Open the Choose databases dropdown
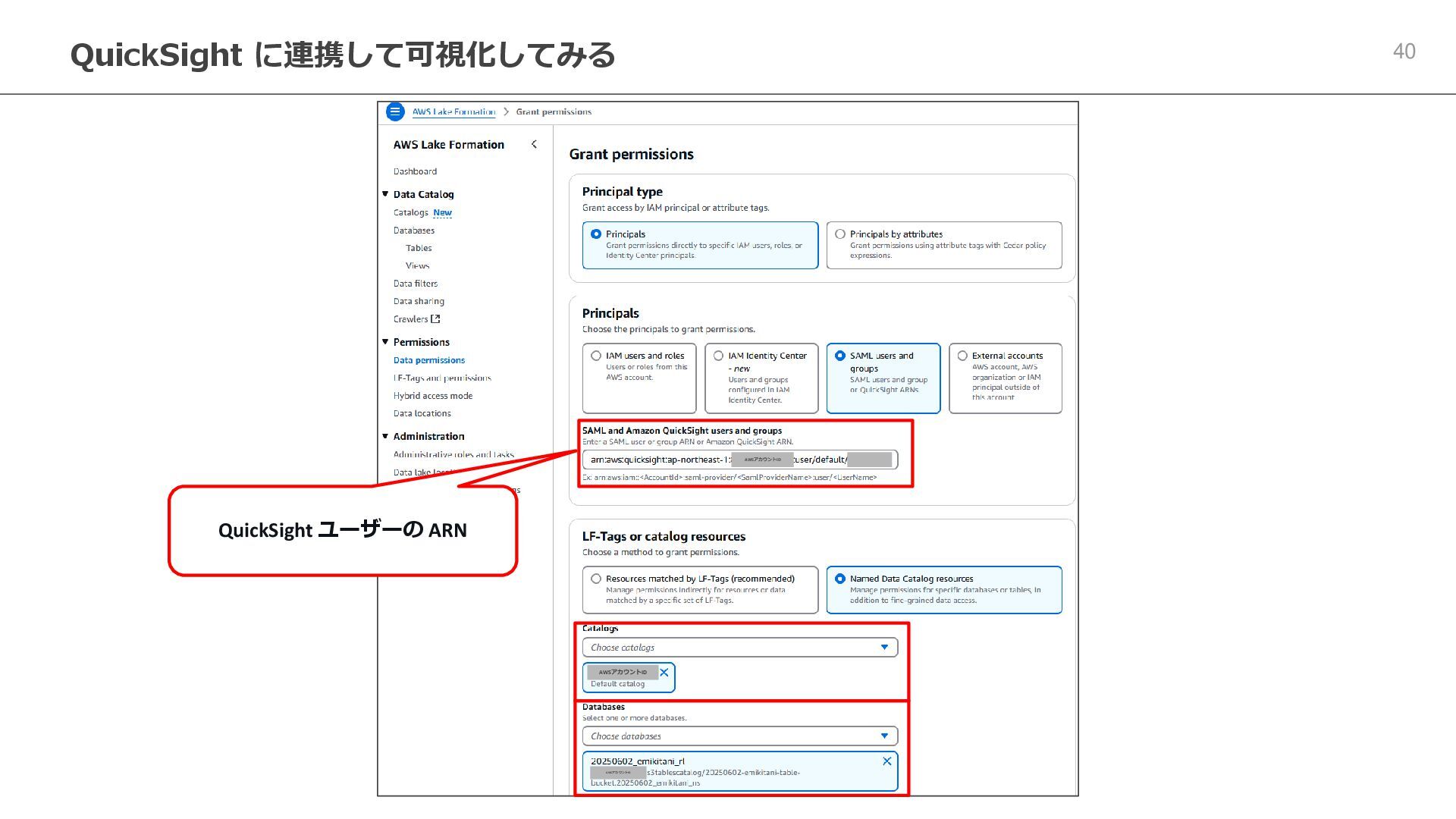This screenshot has width=1456, height=819. coord(739,736)
